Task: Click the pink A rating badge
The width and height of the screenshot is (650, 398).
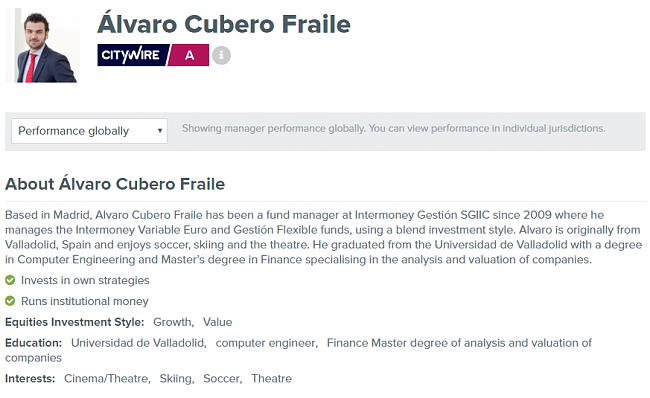Action: (189, 55)
